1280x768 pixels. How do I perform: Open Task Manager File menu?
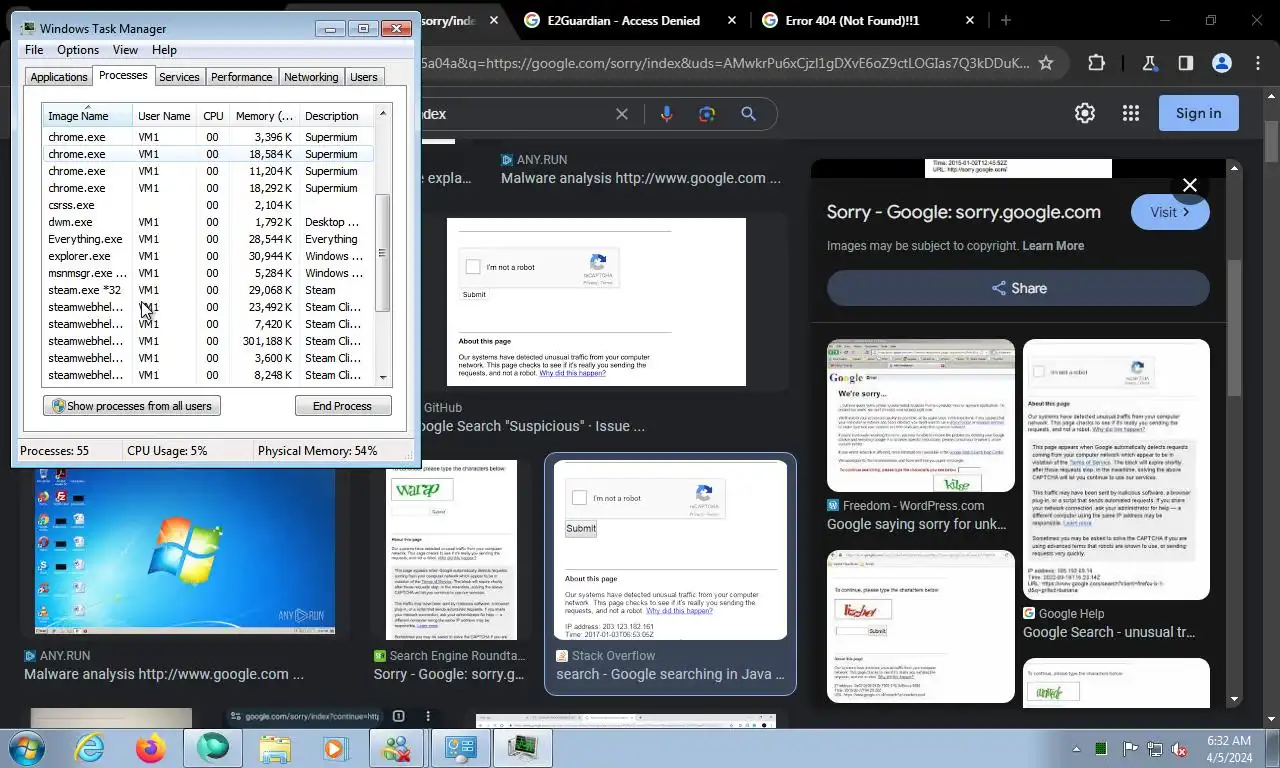tap(34, 50)
